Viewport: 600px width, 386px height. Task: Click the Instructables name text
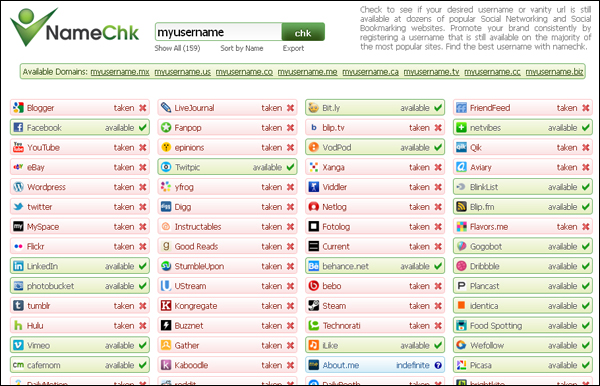tap(198, 227)
